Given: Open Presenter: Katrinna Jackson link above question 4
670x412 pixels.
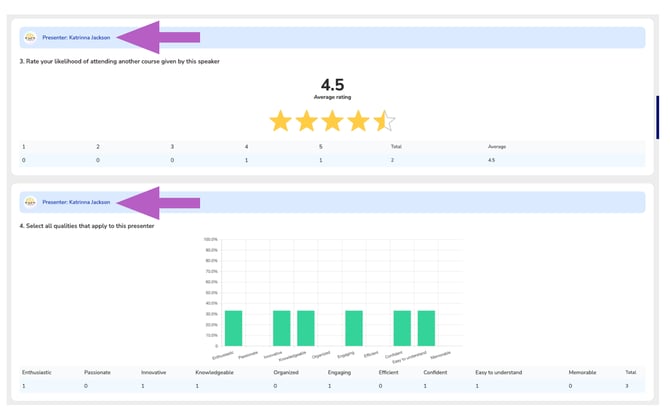Looking at the screenshot, I should tap(76, 202).
